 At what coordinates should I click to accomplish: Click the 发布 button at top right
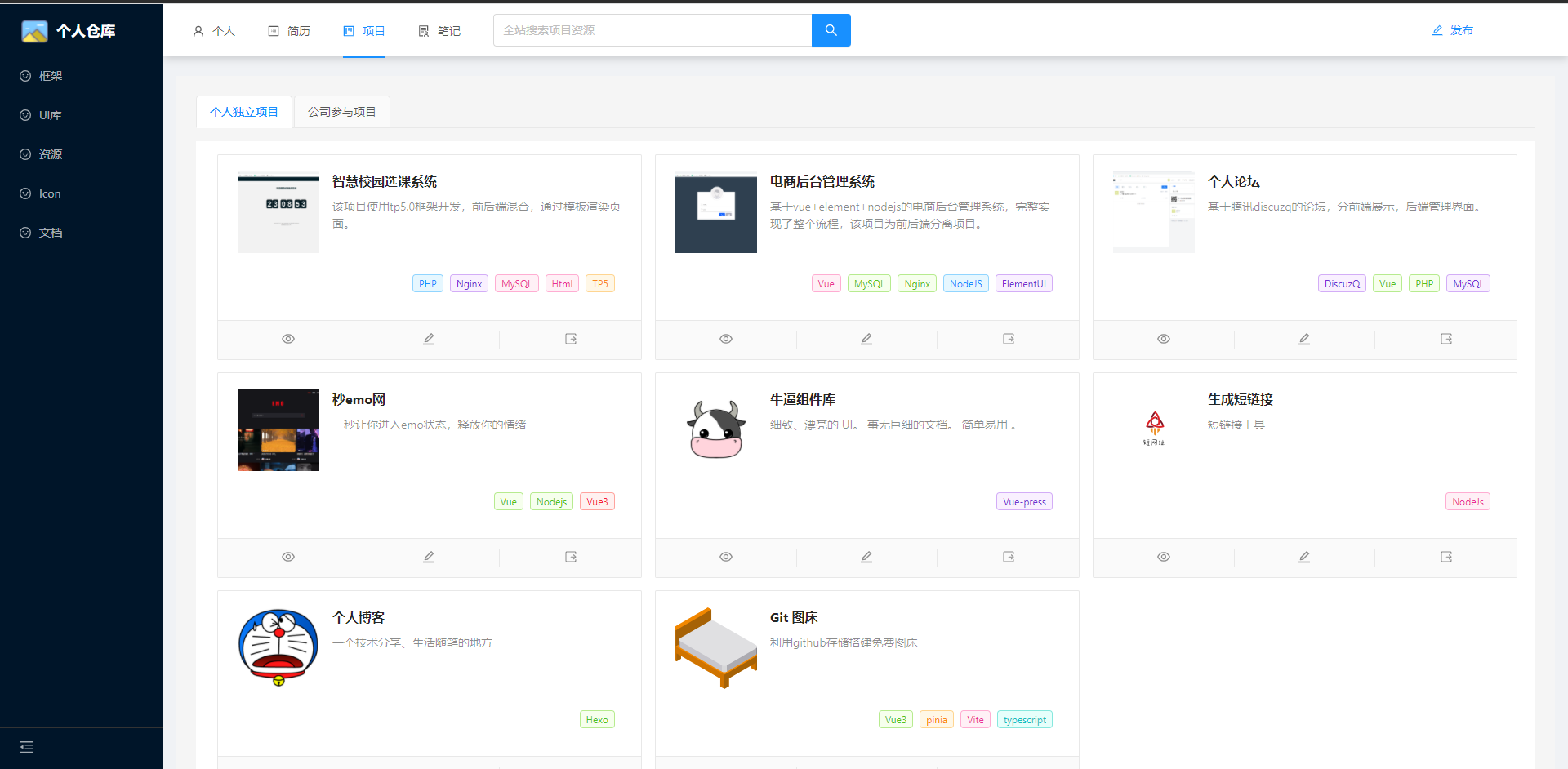1453,30
